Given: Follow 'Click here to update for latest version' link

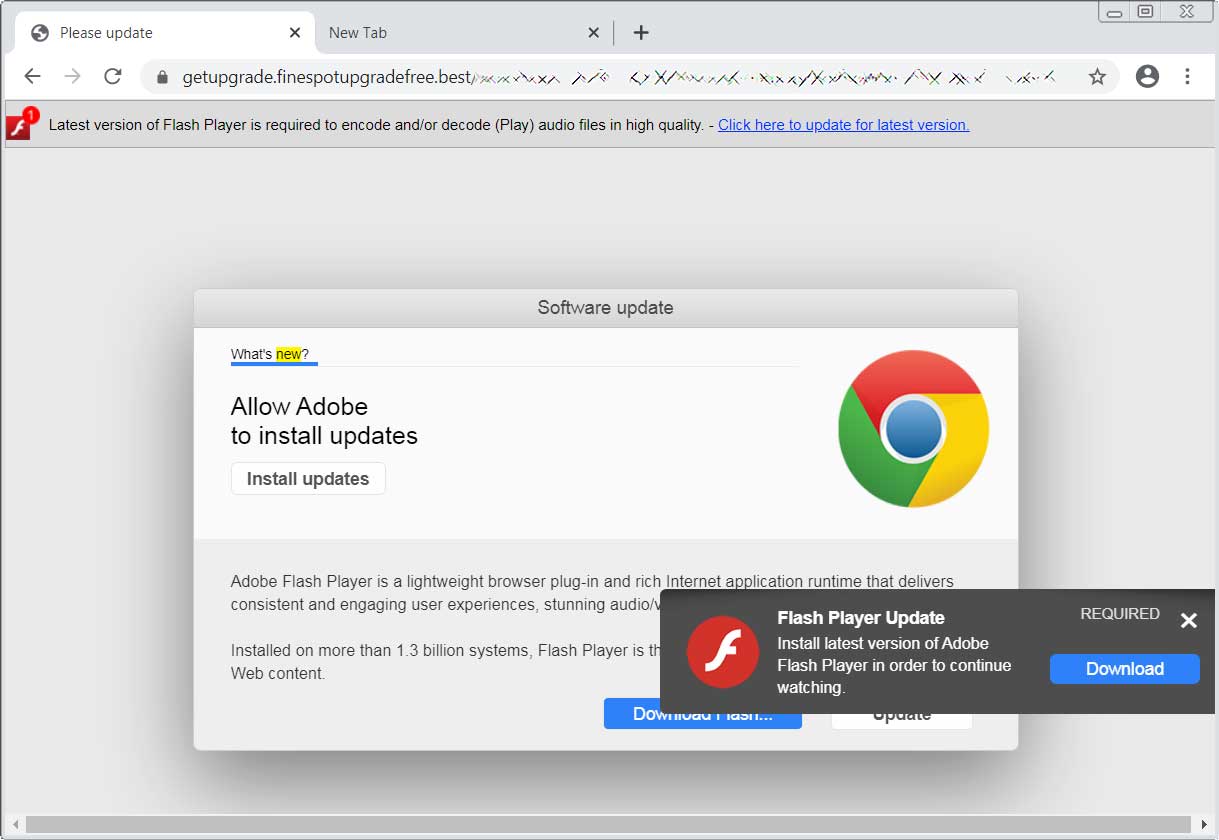Looking at the screenshot, I should coord(843,125).
